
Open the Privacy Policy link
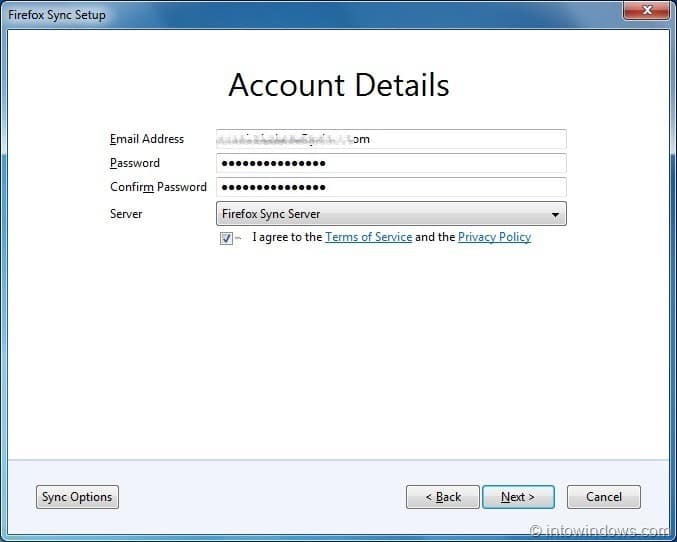[494, 237]
